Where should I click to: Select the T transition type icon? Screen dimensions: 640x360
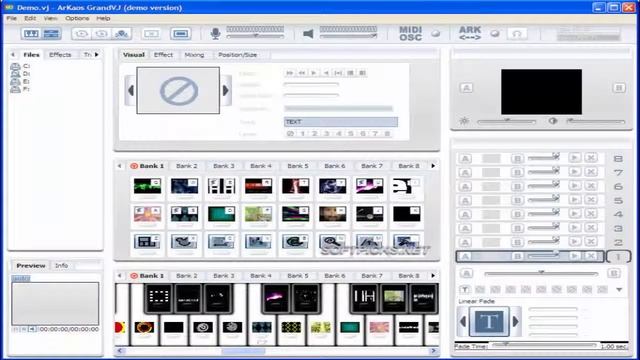[464, 289]
